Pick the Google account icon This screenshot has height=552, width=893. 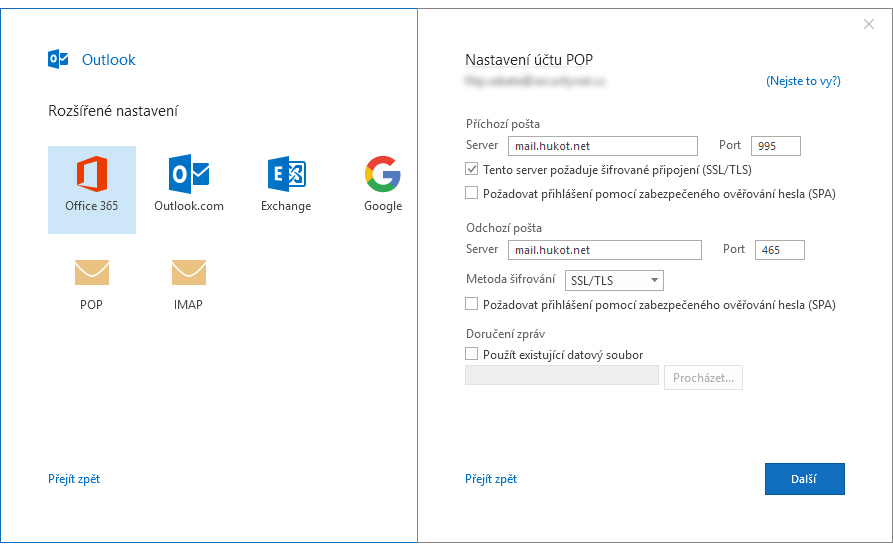point(382,177)
